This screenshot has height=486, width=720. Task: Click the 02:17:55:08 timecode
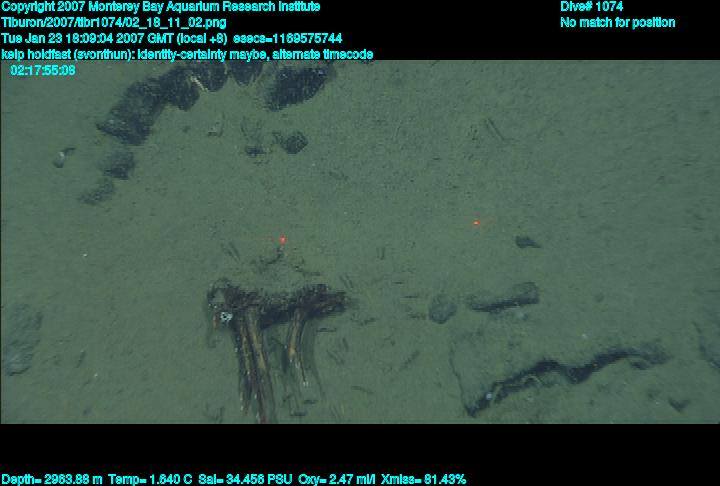point(43,70)
